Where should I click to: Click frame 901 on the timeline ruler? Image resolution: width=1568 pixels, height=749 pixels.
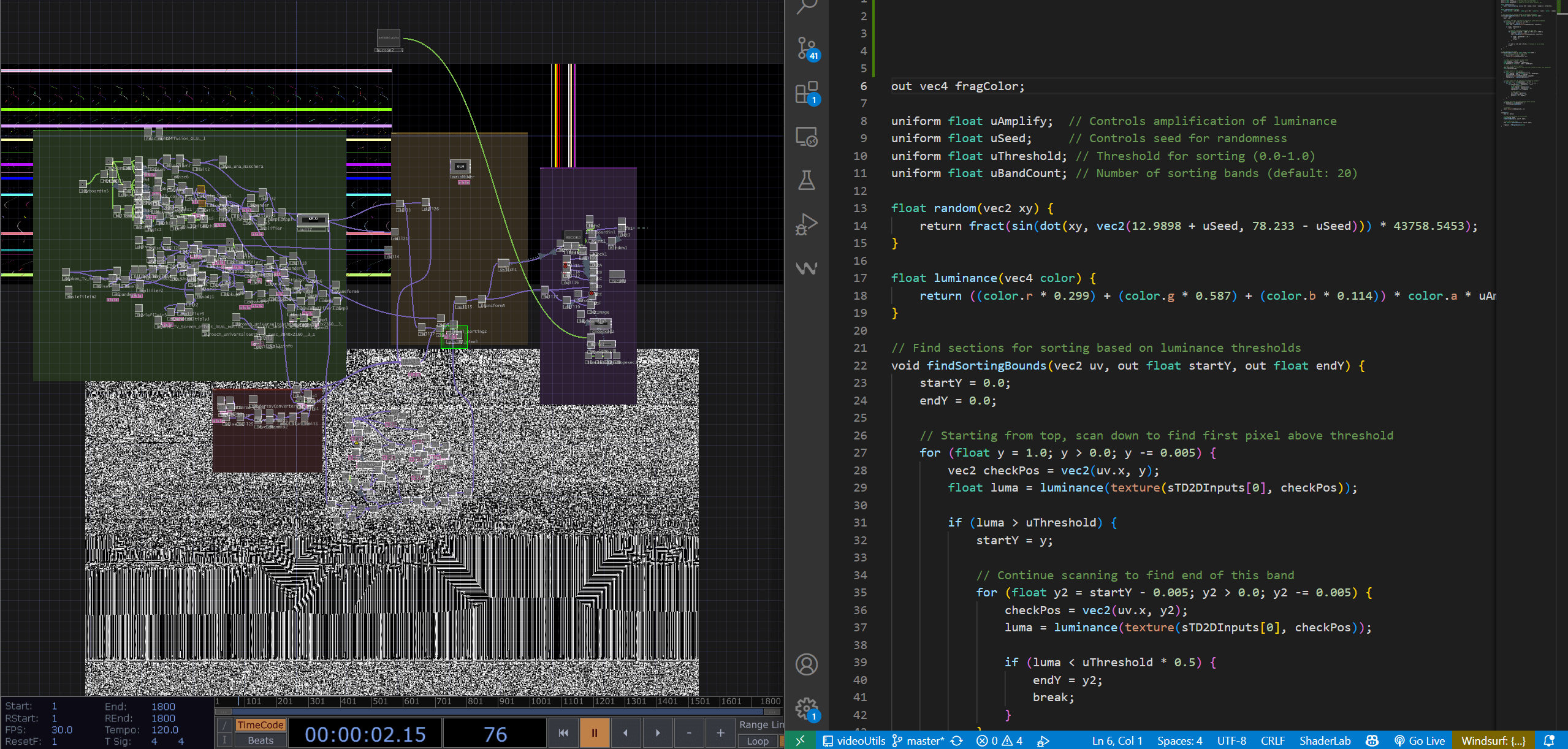(x=506, y=701)
